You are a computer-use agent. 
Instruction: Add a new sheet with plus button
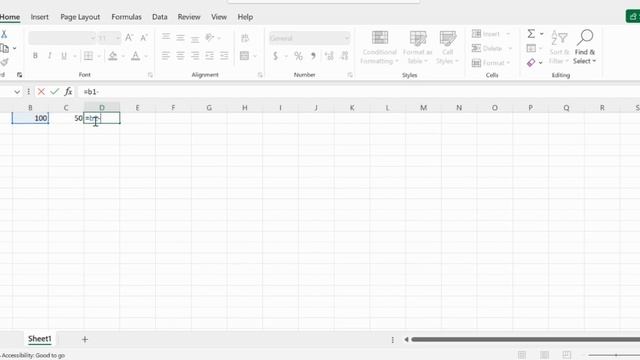[85, 339]
